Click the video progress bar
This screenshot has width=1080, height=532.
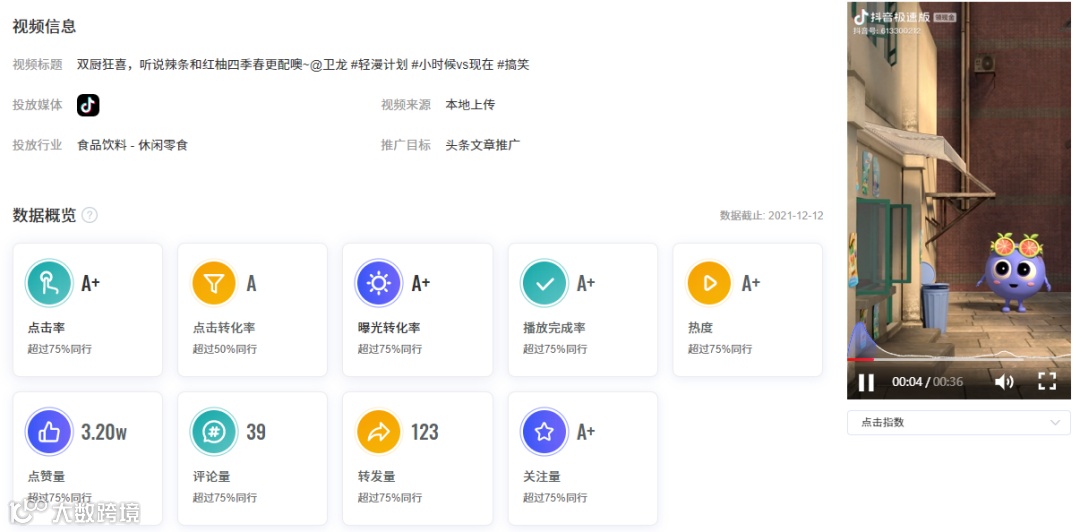coord(959,360)
